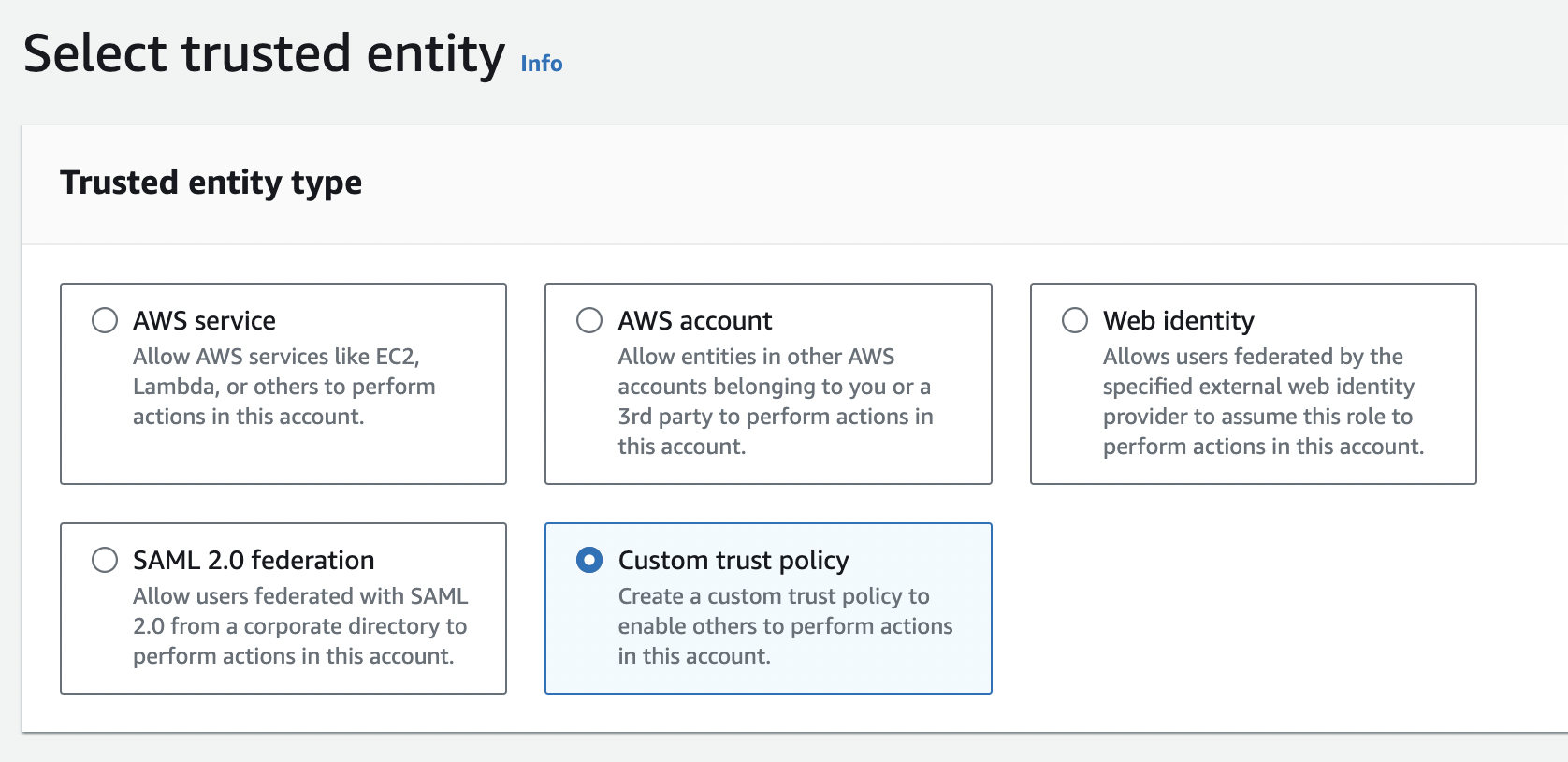Click the EC2, Lambda description text

[283, 387]
